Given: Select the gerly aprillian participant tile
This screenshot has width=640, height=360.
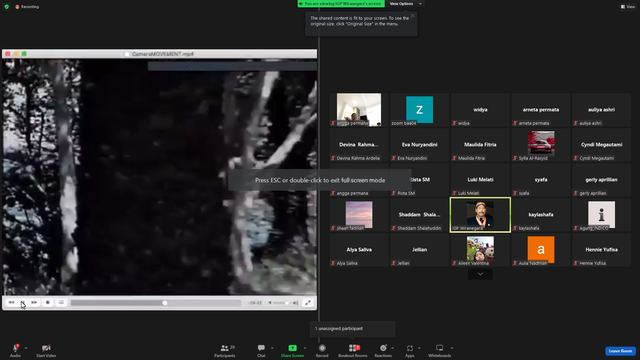Looking at the screenshot, I should pyautogui.click(x=601, y=180).
